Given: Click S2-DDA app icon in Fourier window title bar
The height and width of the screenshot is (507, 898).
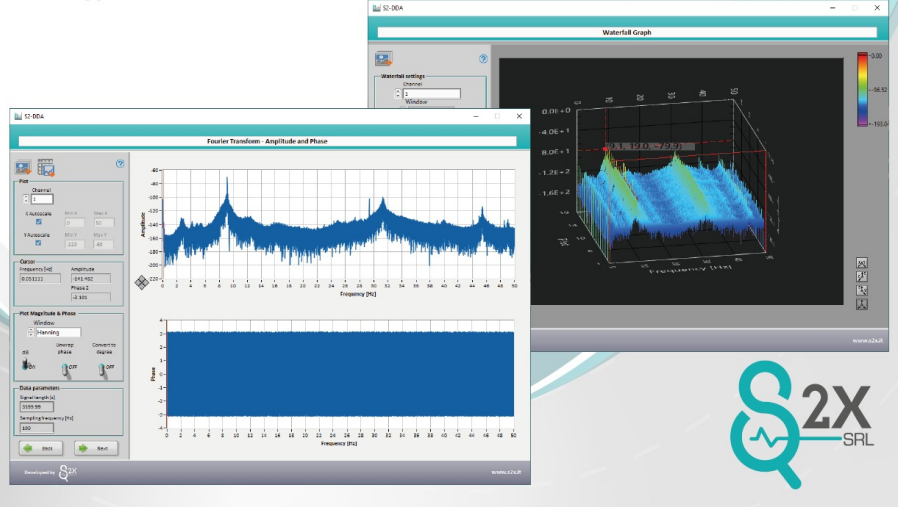Looking at the screenshot, I should point(18,116).
